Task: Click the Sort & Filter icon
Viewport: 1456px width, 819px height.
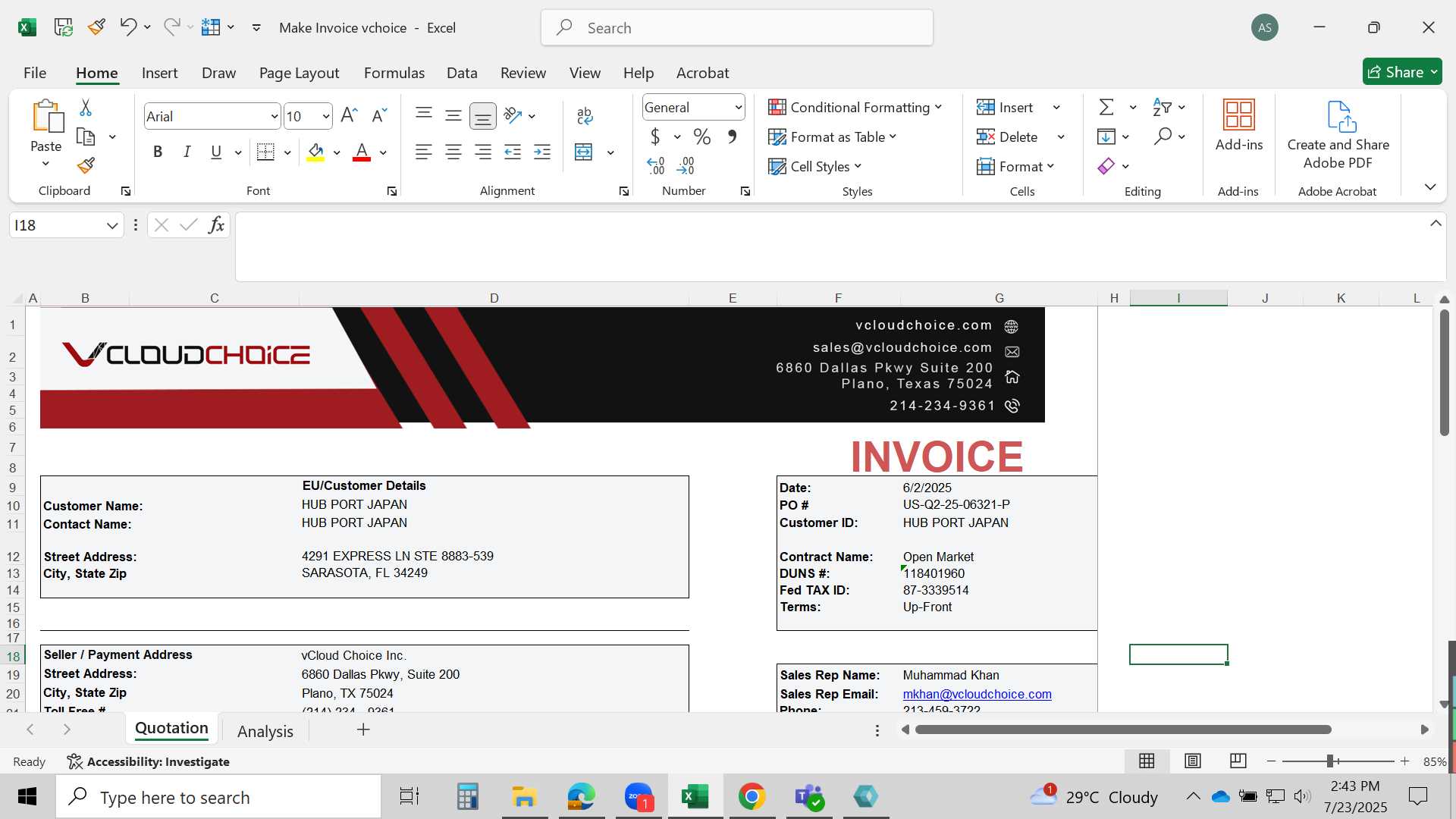Action: (1162, 107)
